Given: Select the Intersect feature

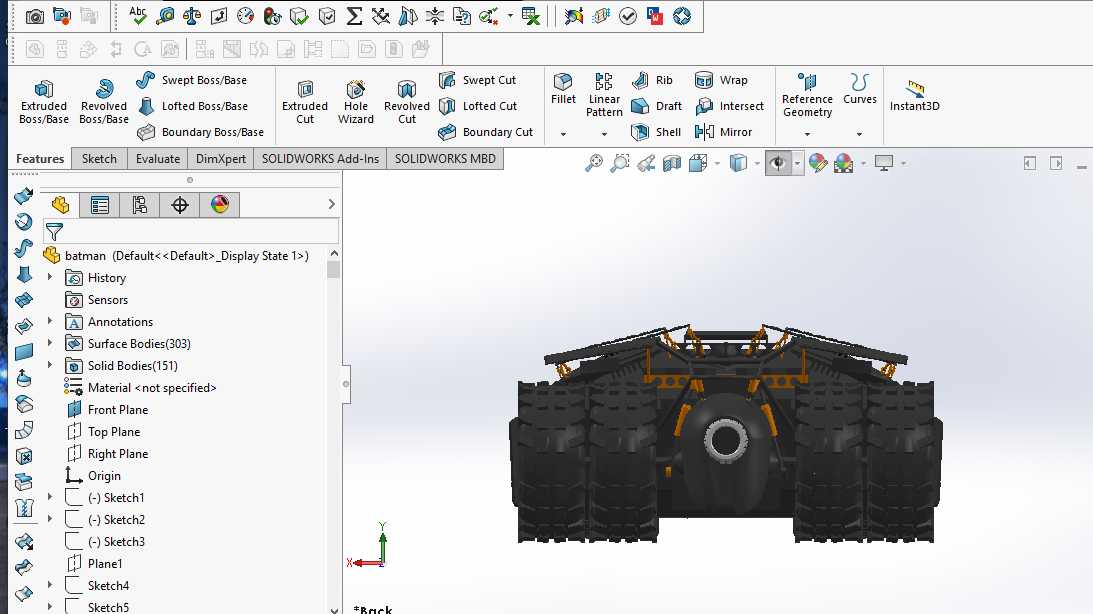Looking at the screenshot, I should 729,106.
